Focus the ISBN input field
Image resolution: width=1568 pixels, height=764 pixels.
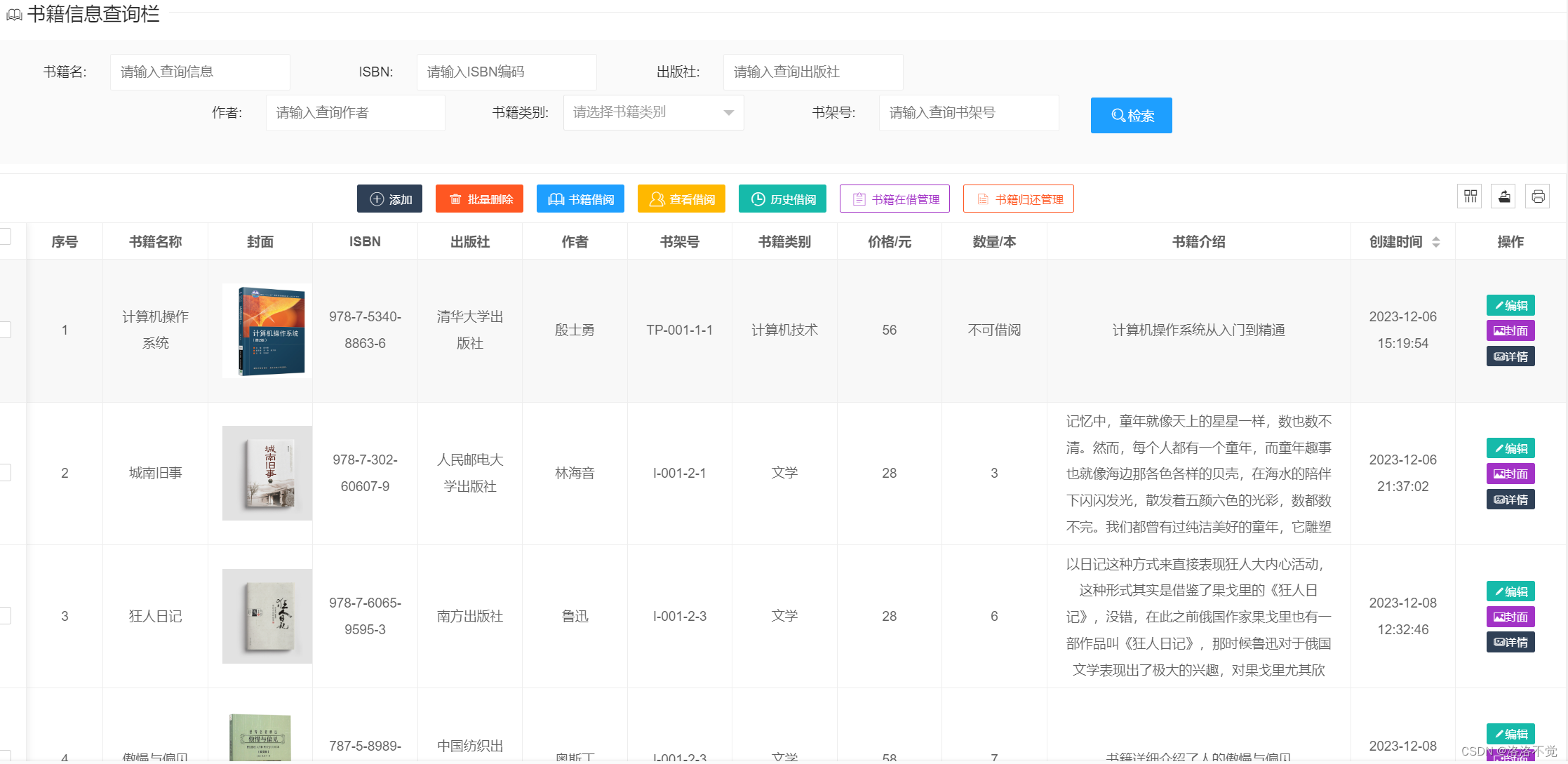coord(507,72)
